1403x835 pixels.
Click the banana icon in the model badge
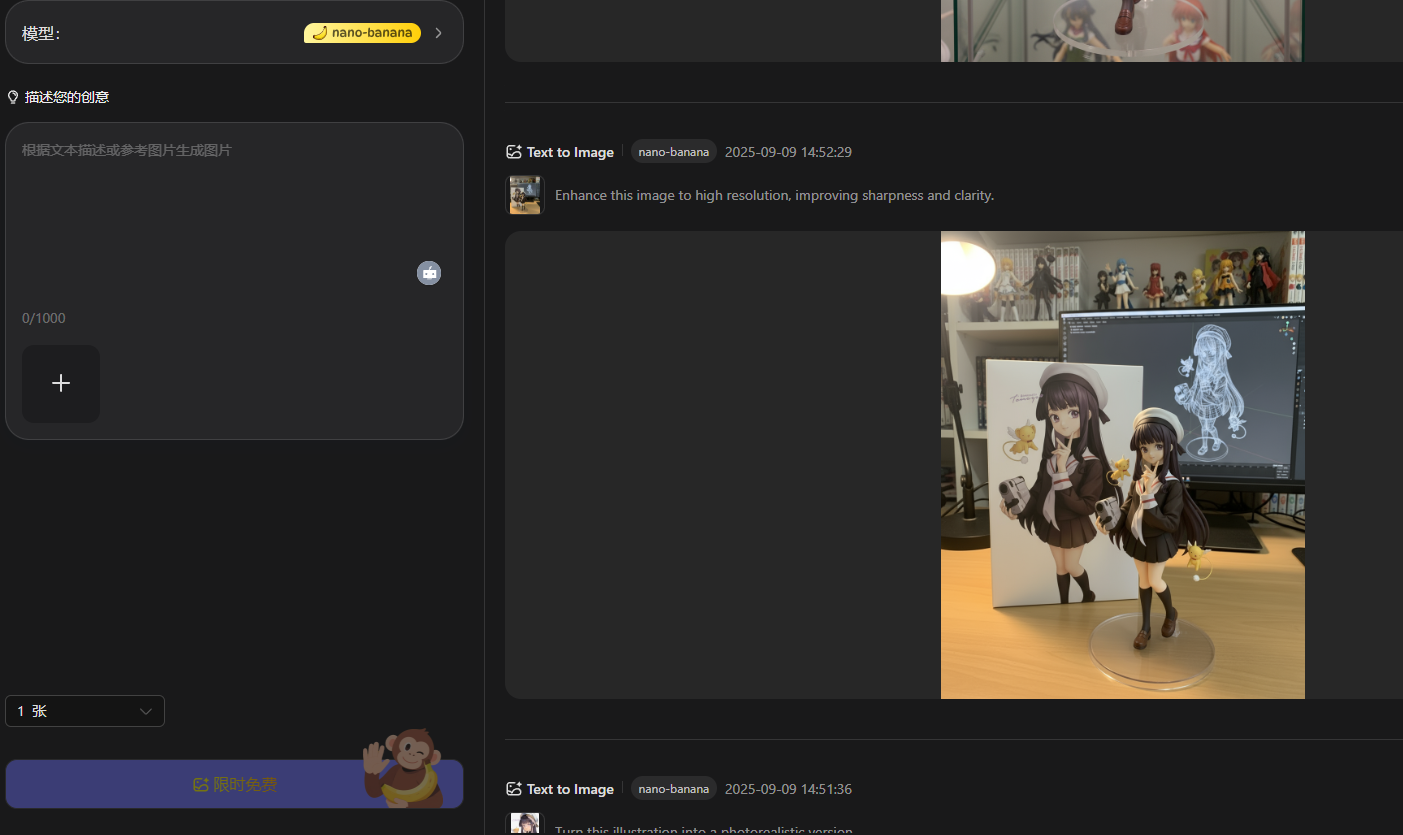320,33
